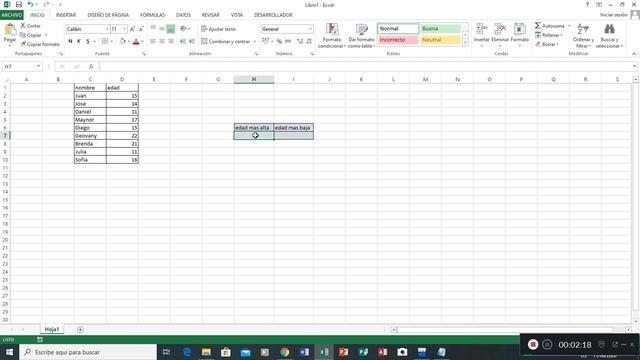Viewport: 640px width, 360px height.
Task: Open Ordenar y filtrar menu
Action: [583, 36]
